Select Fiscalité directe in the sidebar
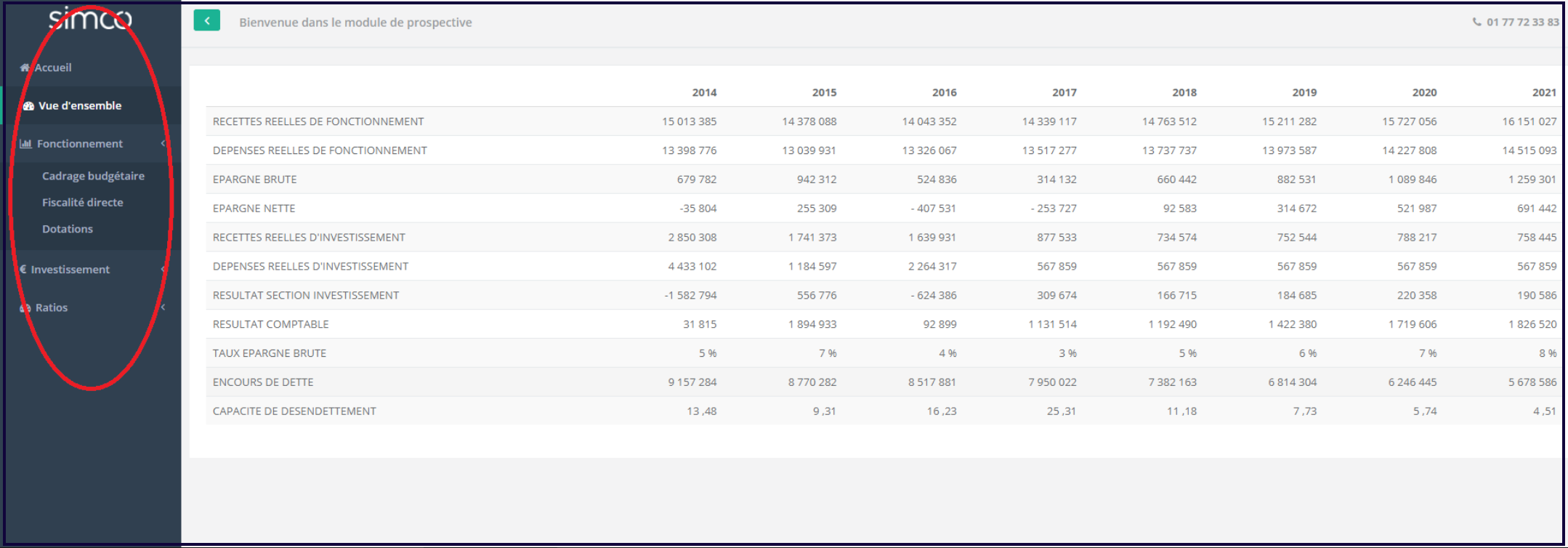 [82, 203]
